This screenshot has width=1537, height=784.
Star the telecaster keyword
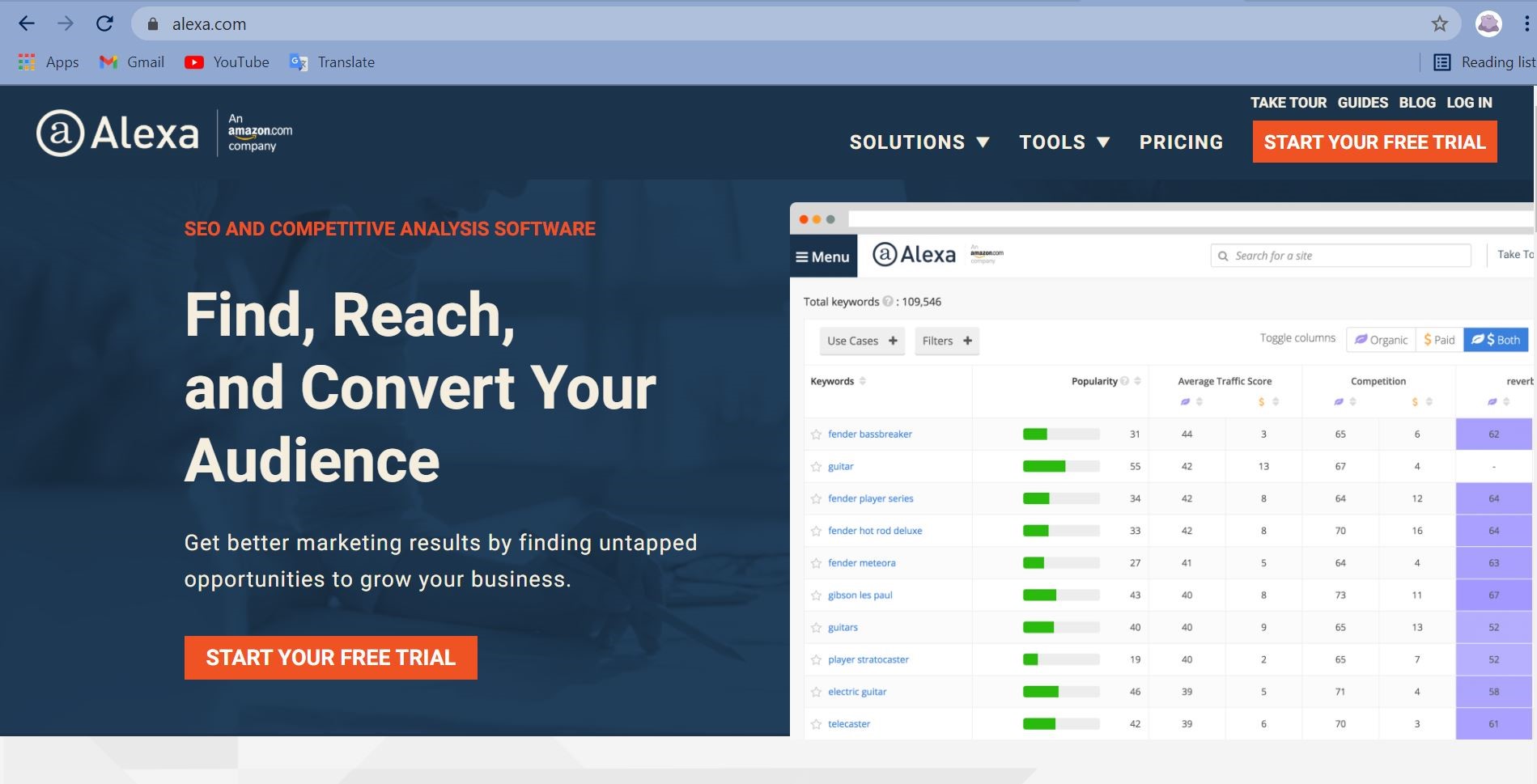coord(816,724)
